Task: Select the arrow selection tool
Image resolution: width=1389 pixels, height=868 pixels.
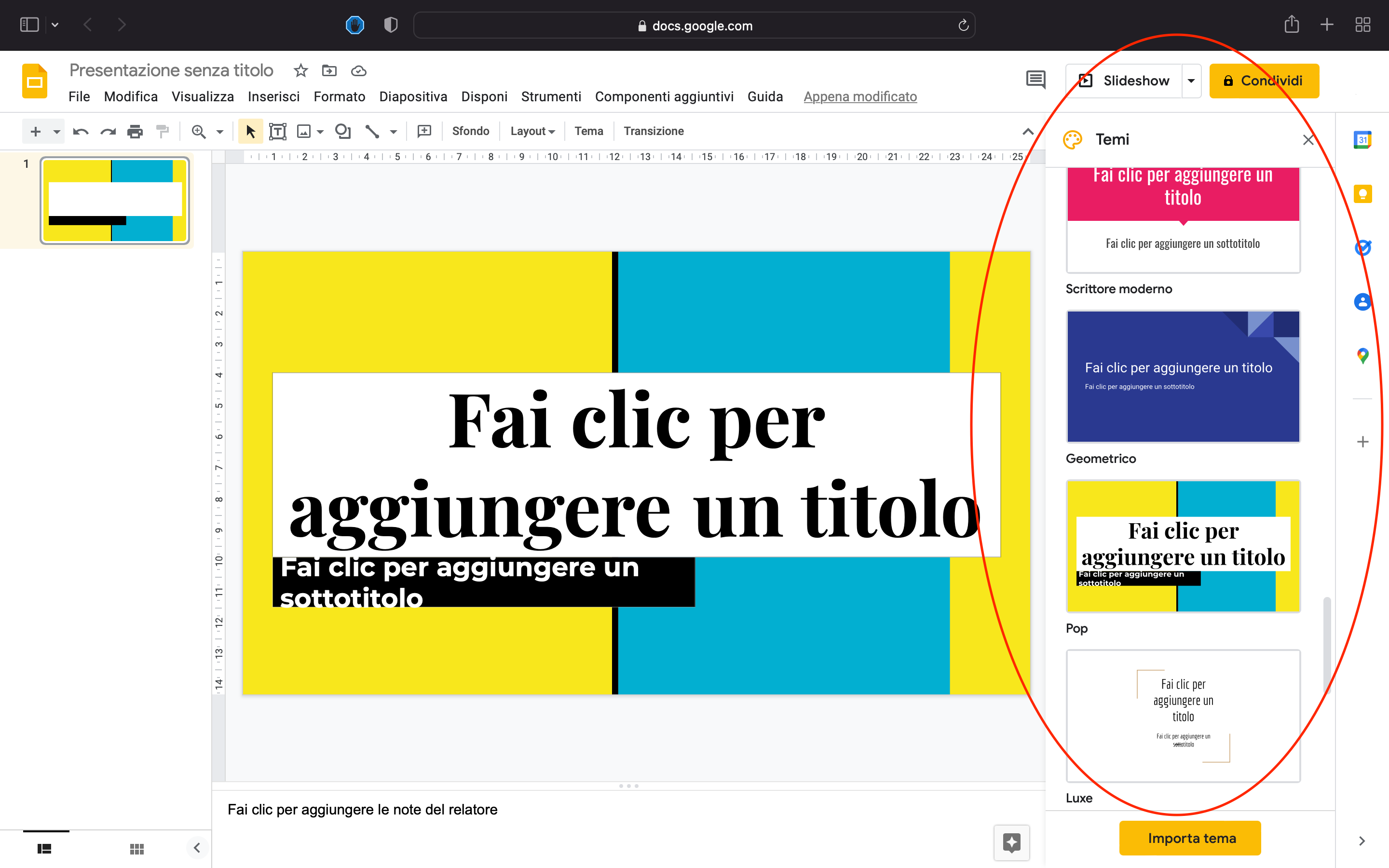Action: 250,131
